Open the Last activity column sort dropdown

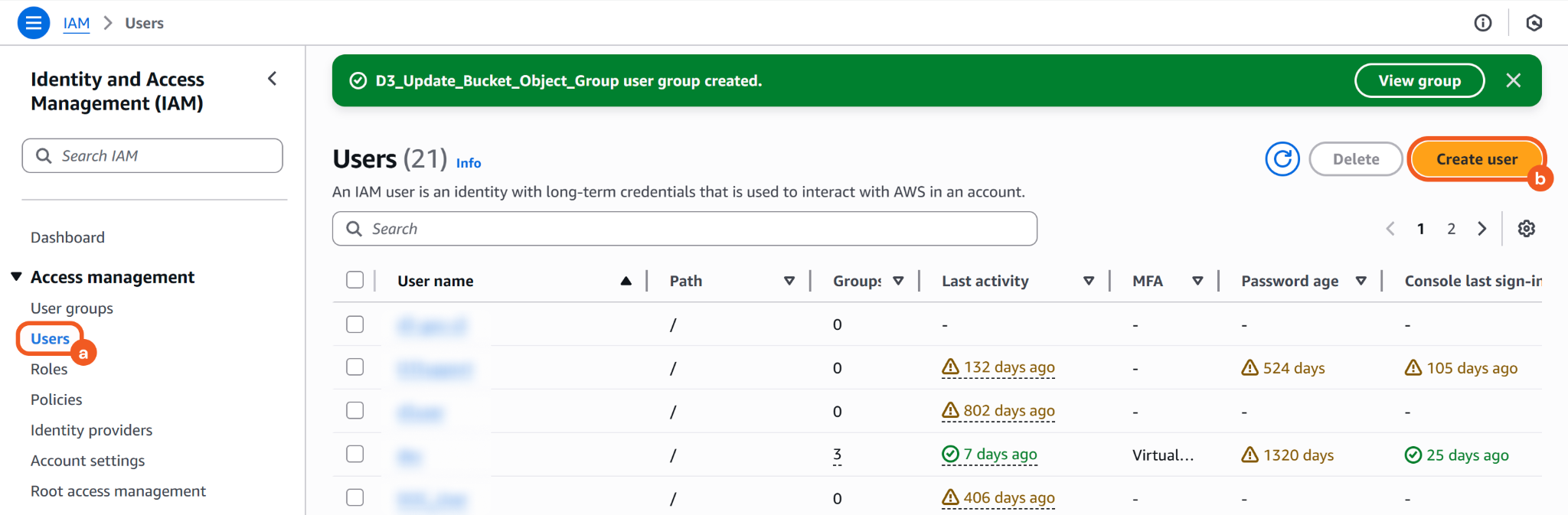[x=1088, y=281]
